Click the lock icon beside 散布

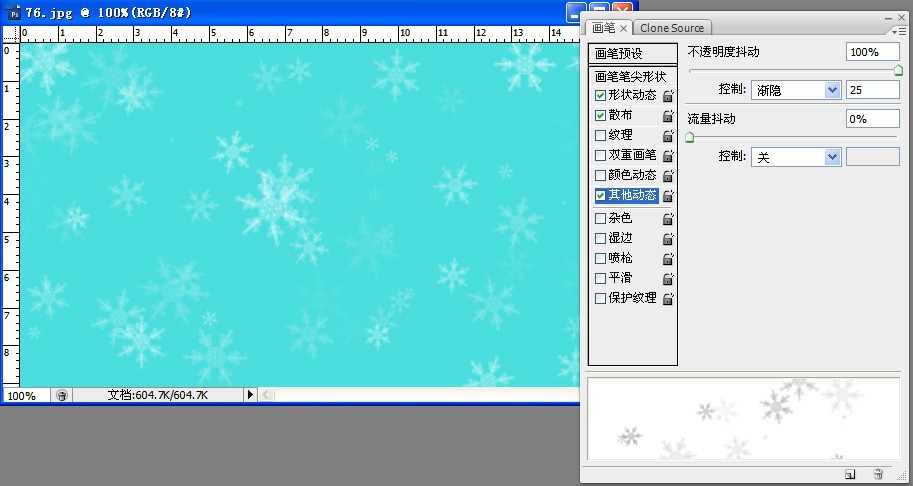(668, 116)
